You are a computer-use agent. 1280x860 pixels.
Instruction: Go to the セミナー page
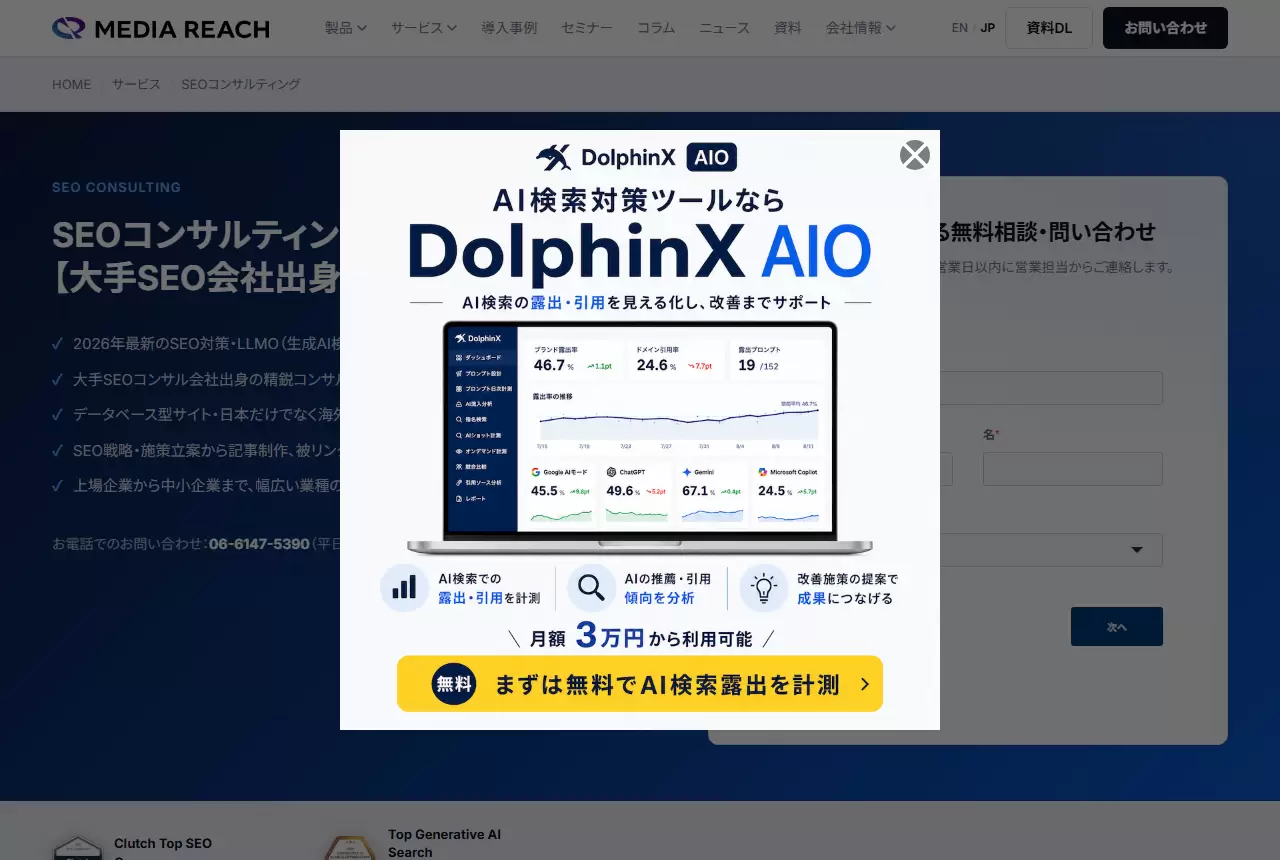click(x=587, y=28)
